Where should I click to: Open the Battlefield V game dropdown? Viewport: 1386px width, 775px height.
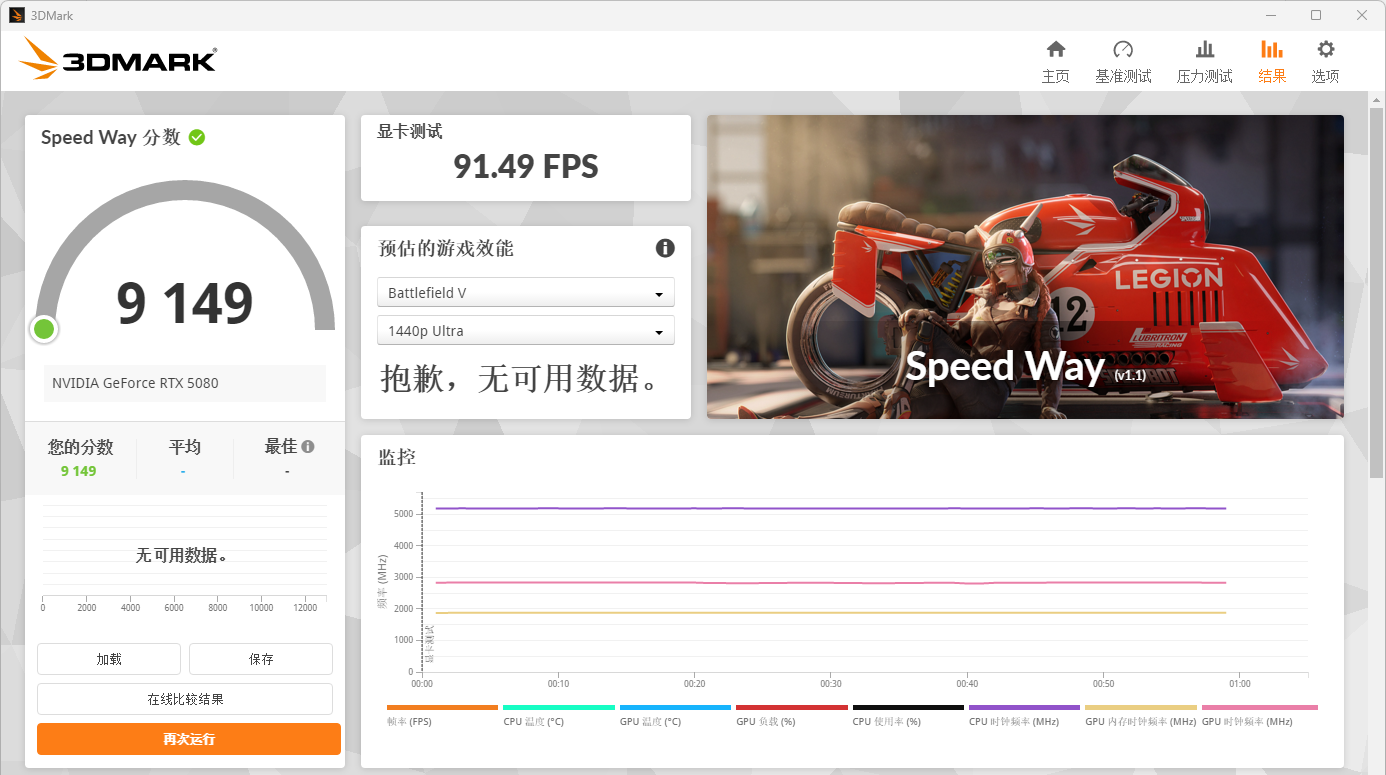(526, 293)
